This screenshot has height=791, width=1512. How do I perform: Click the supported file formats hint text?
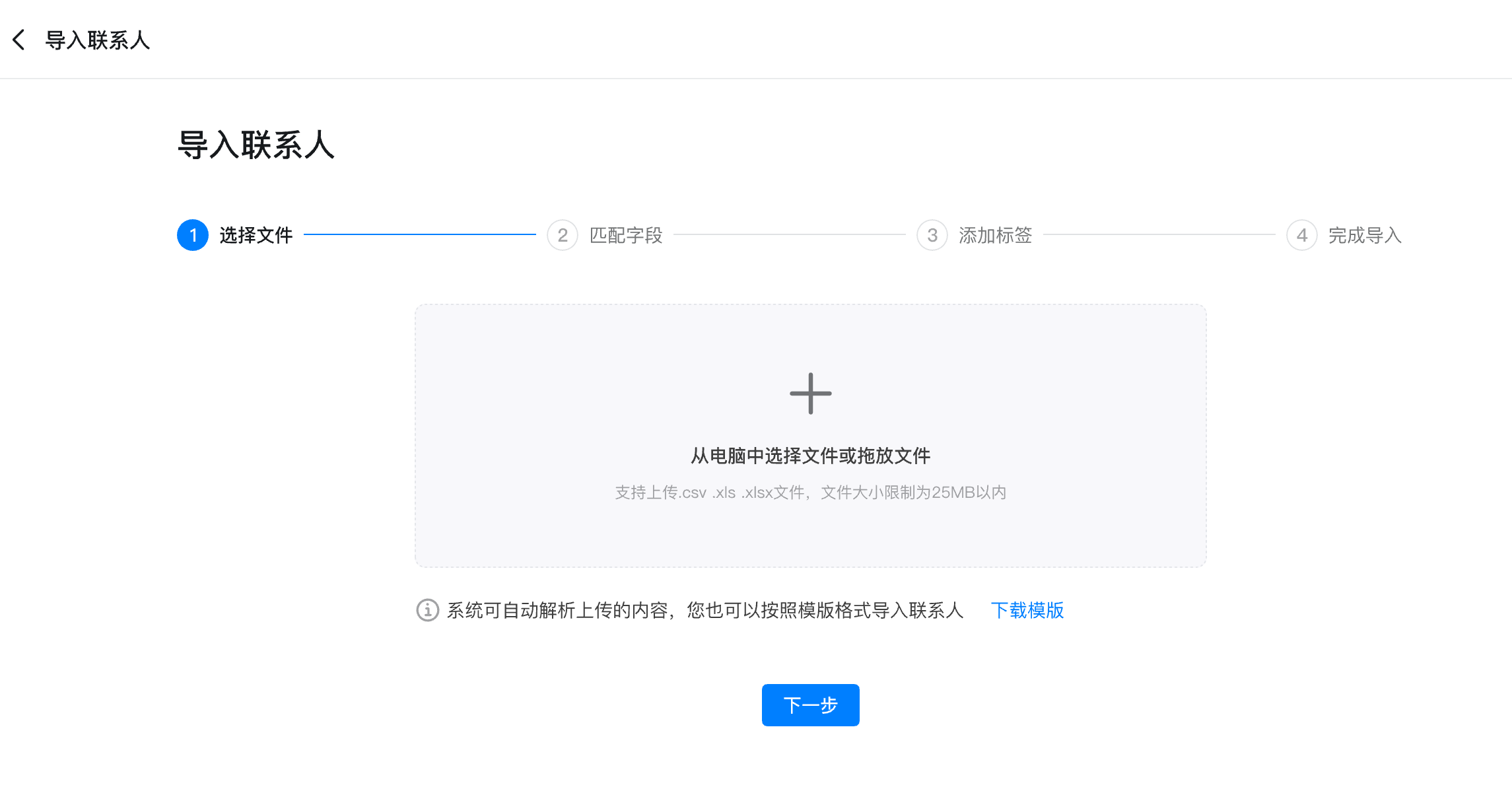(810, 493)
